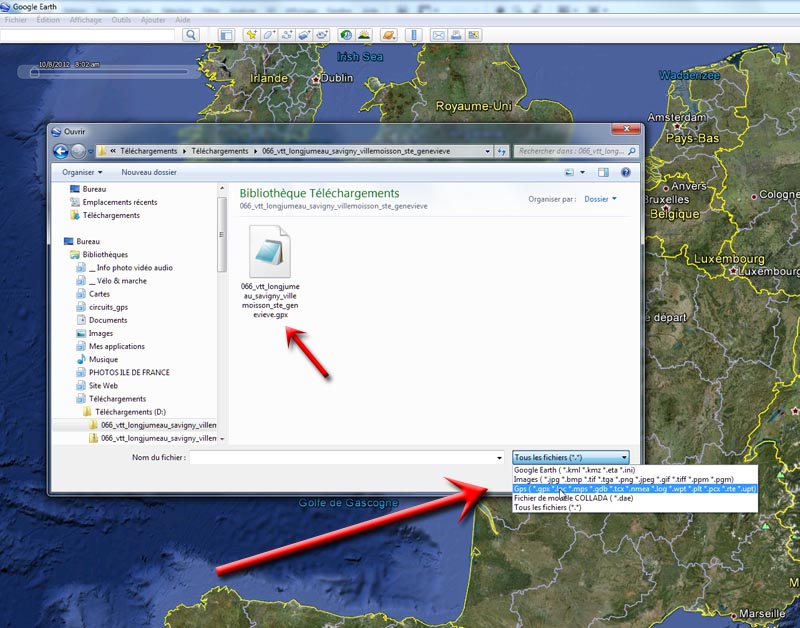Select the Add Placemark pushpin tool

pos(252,35)
